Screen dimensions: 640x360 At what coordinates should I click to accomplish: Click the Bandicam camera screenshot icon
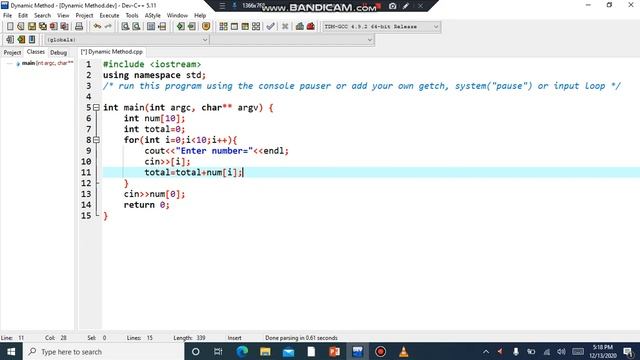tap(392, 6)
